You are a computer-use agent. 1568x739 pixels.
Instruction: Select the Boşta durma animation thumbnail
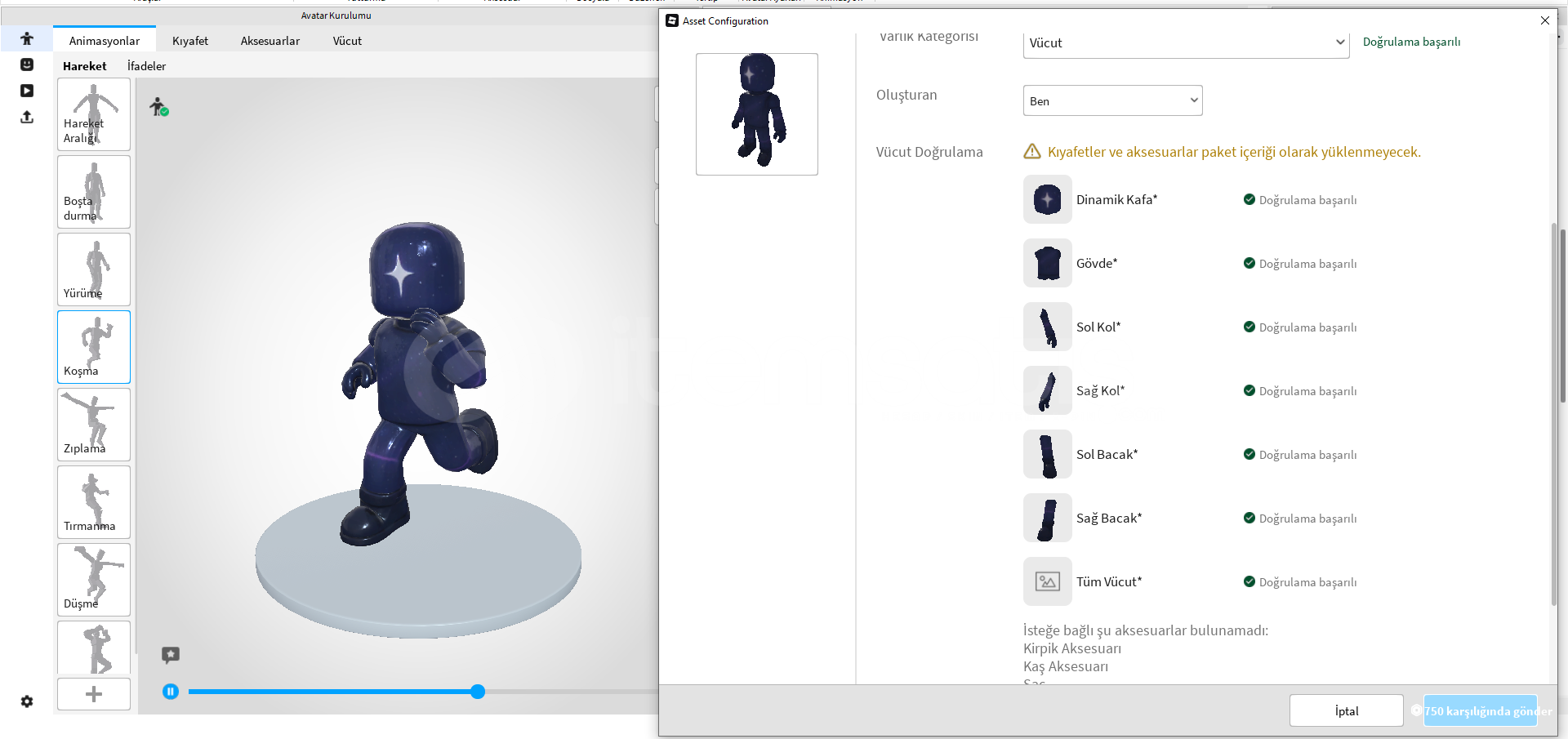94,192
